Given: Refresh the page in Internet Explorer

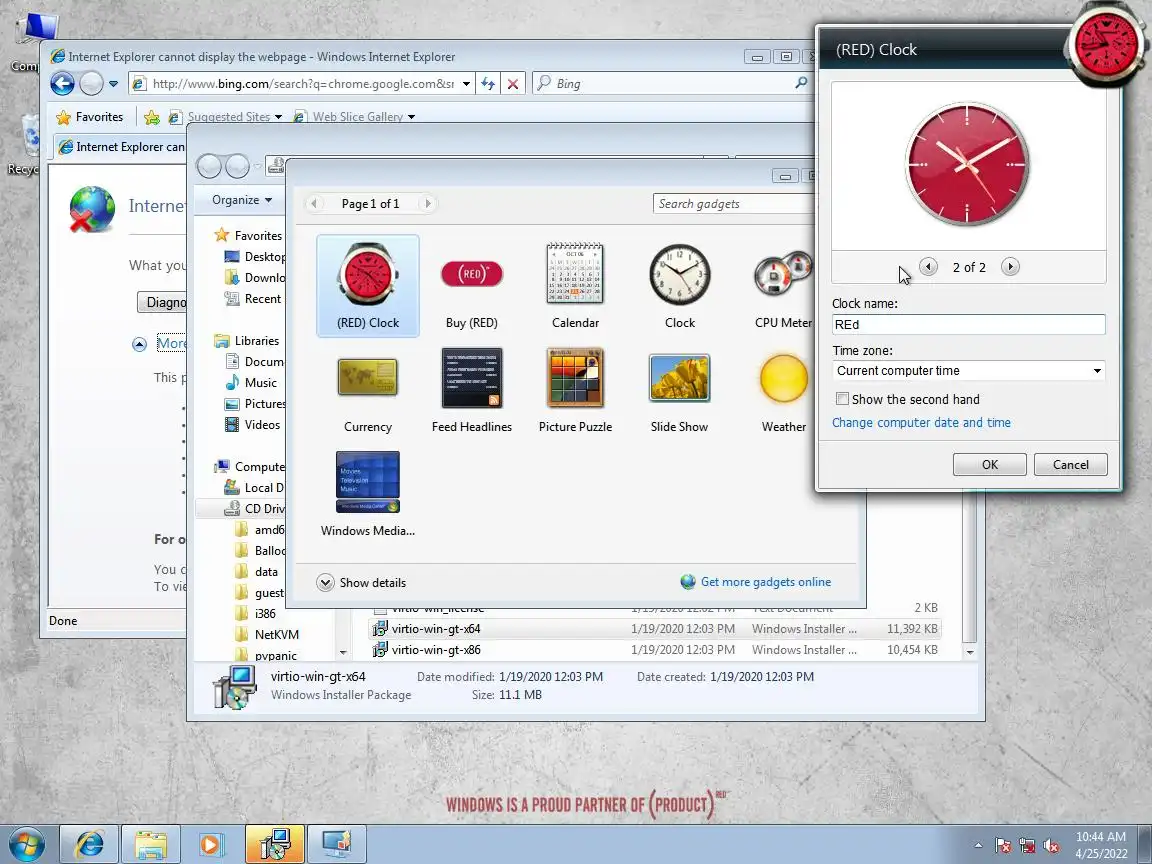Looking at the screenshot, I should [x=488, y=84].
